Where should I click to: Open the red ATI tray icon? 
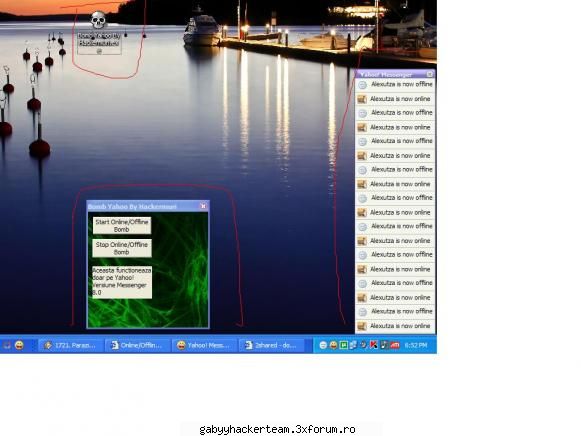[395, 345]
